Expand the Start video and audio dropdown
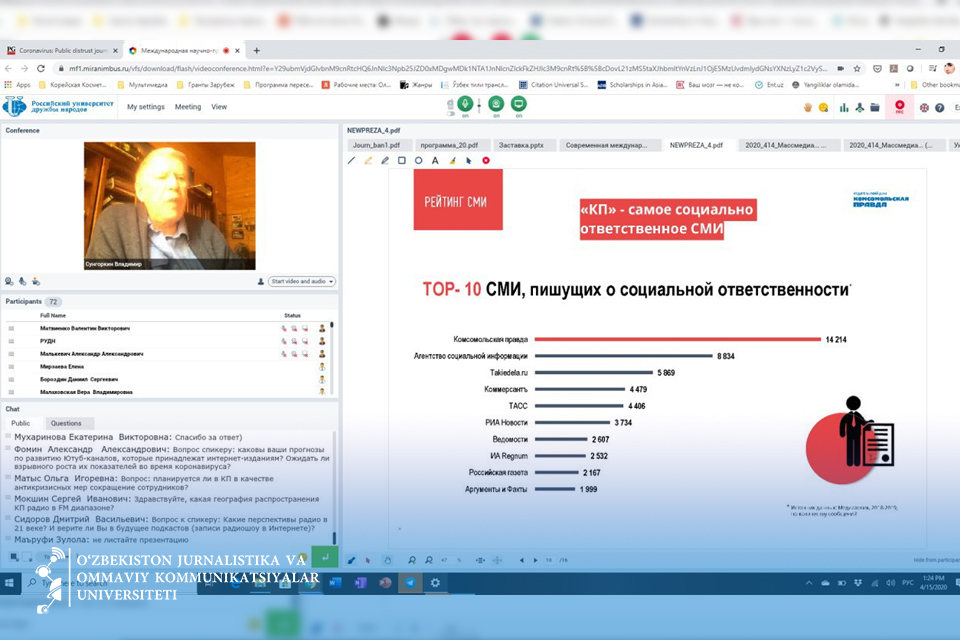The image size is (960, 640). pyautogui.click(x=302, y=282)
